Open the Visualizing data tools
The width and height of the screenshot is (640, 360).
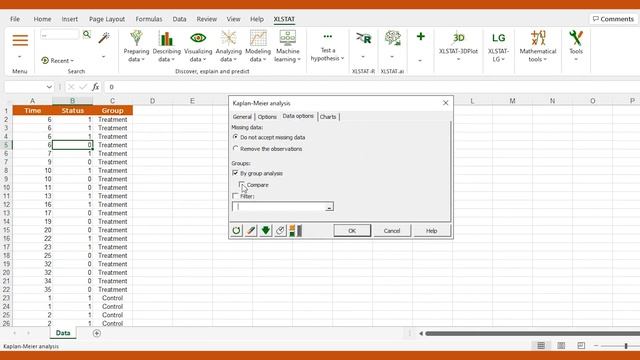(x=198, y=47)
